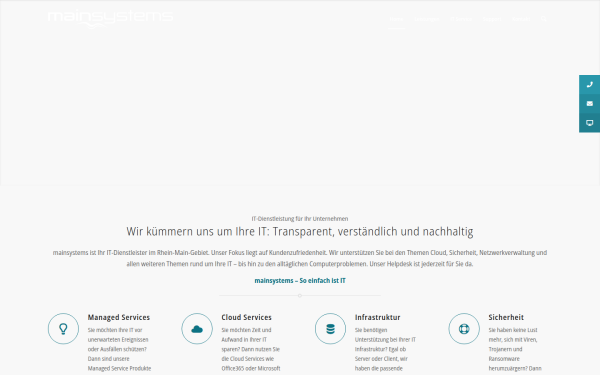Screen dimensions: 600x375
Task: Click the 'Wir kümmern uns um Ihre IT' headline
Action: point(300,232)
